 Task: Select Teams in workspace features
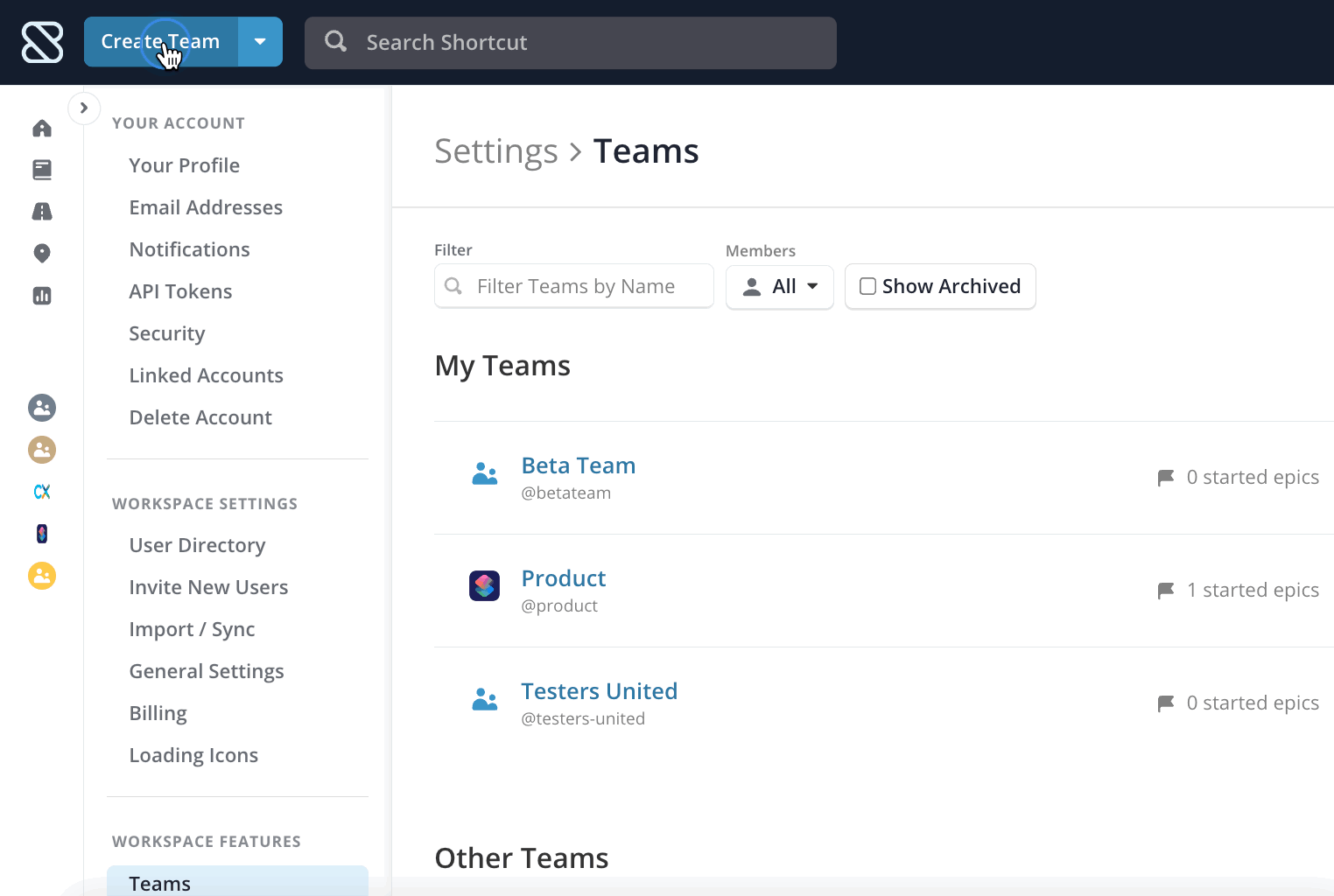(x=237, y=882)
